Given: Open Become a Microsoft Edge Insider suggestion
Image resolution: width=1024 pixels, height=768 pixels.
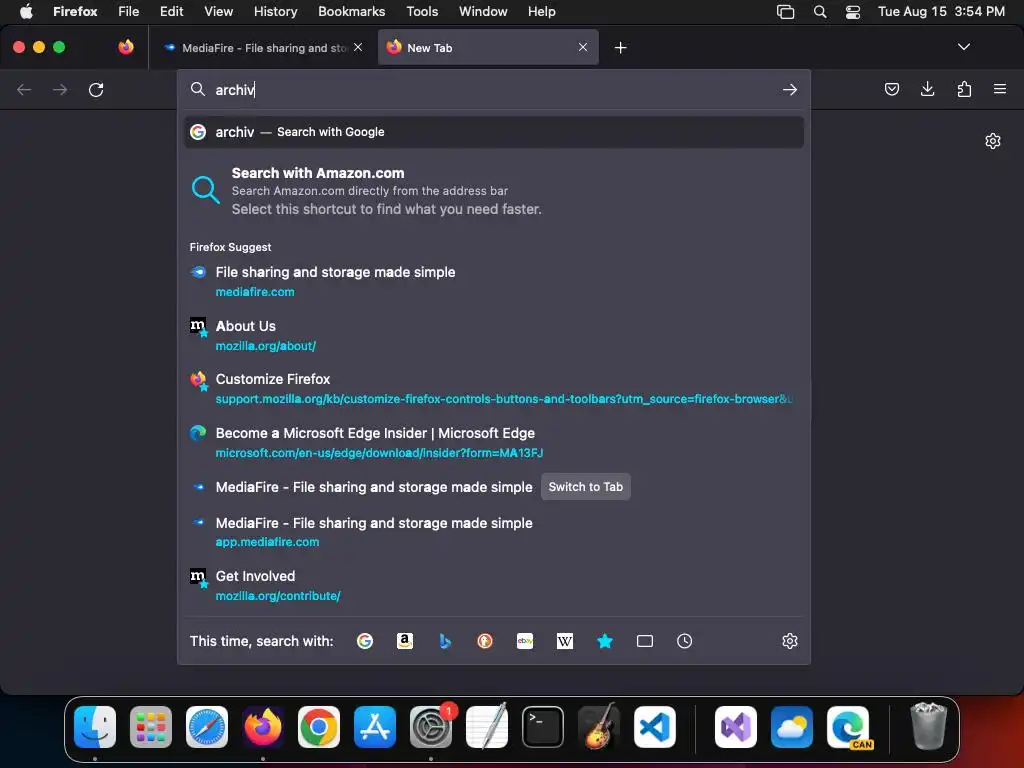Looking at the screenshot, I should point(494,443).
